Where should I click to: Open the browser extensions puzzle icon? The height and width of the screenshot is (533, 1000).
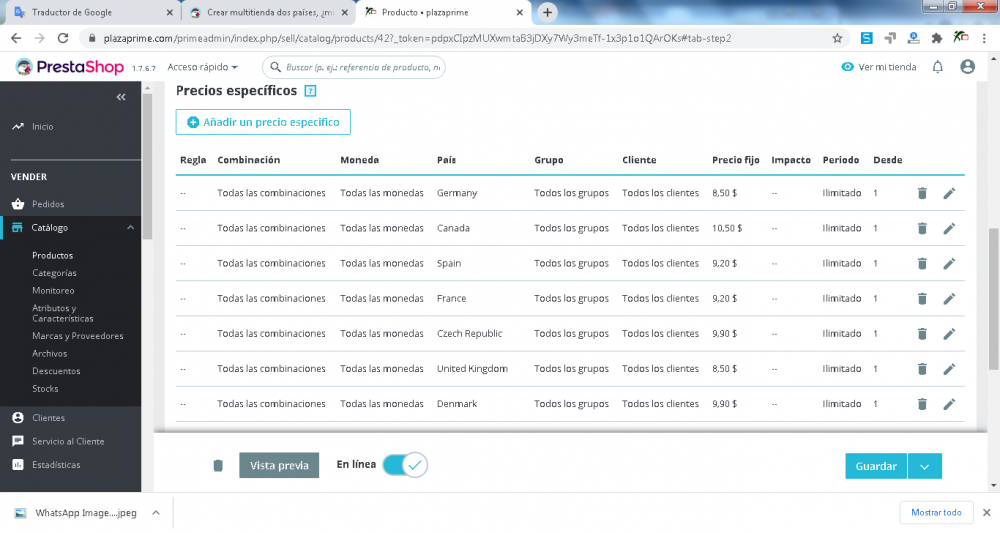937,38
